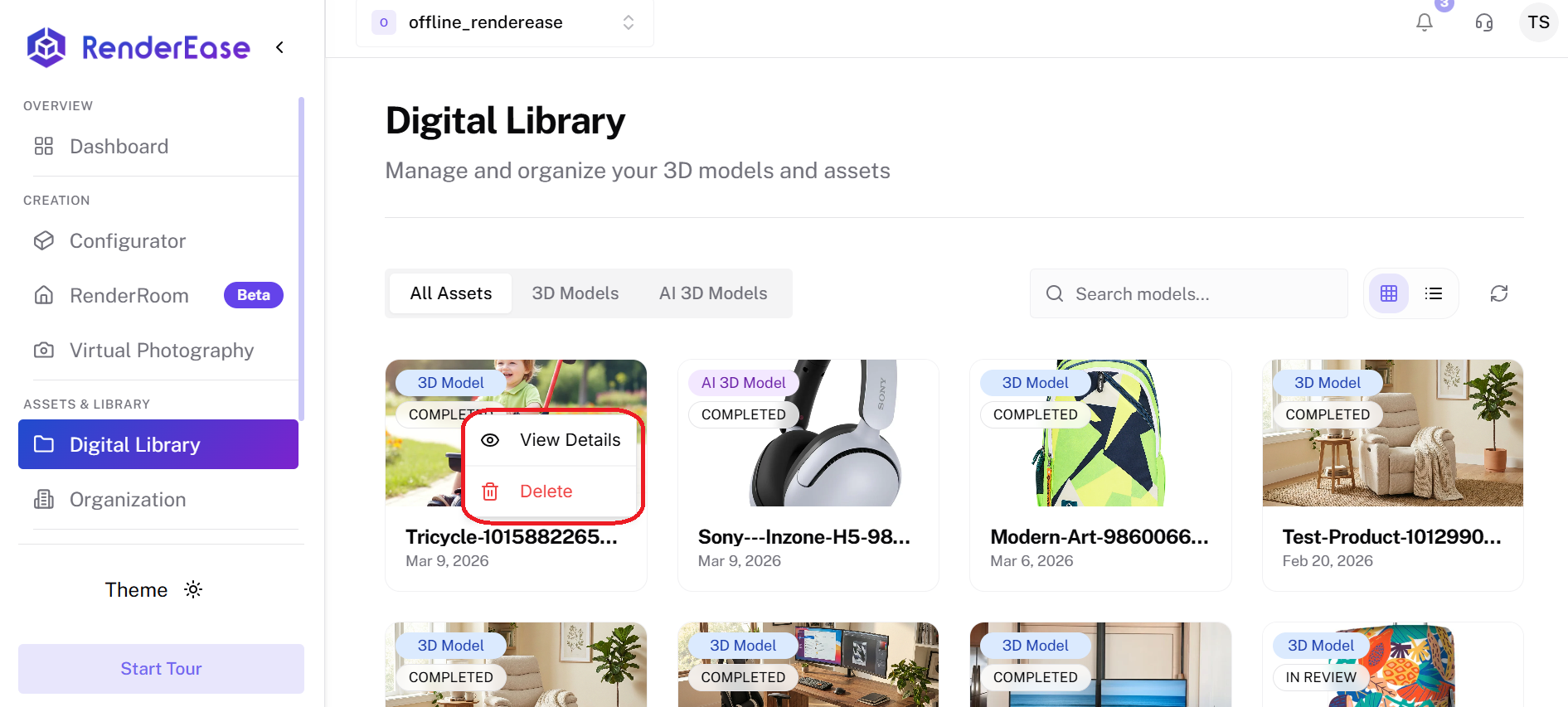Click the AI 3D Model badge on Sony card
This screenshot has height=707, width=1568.
tap(744, 383)
